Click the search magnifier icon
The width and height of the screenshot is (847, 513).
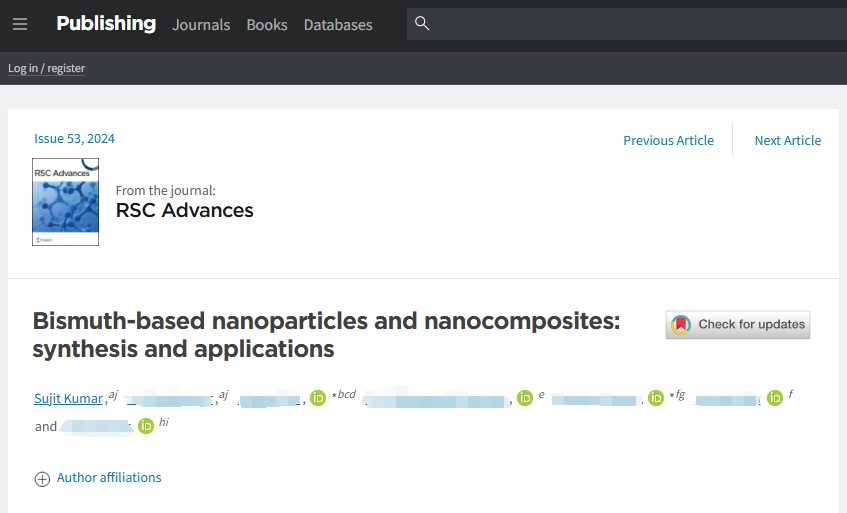[422, 24]
